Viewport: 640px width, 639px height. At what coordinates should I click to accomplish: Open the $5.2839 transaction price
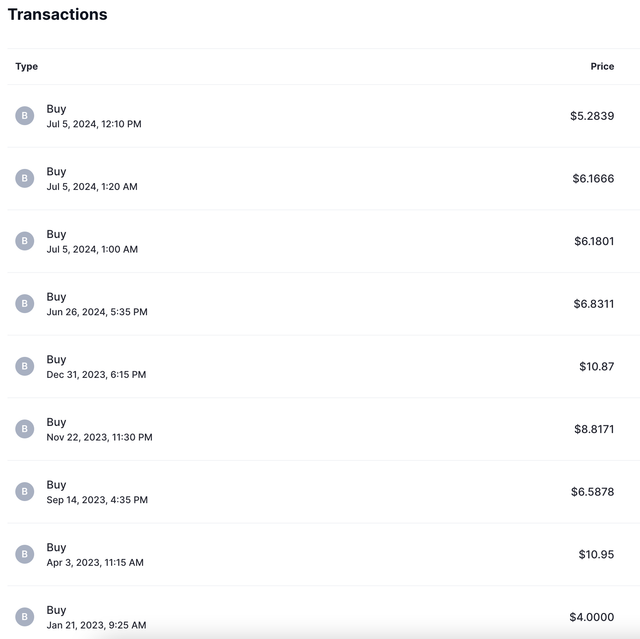[x=592, y=116]
